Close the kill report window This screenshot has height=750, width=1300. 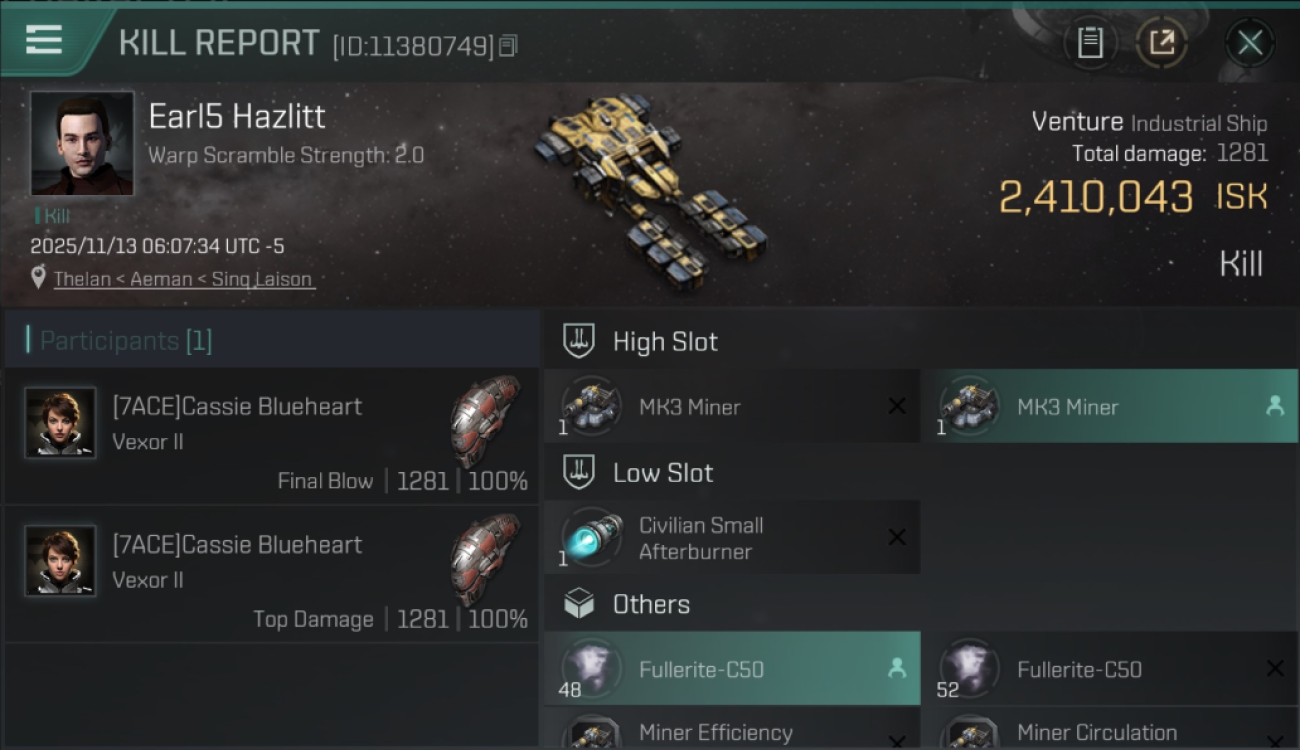pyautogui.click(x=1249, y=43)
